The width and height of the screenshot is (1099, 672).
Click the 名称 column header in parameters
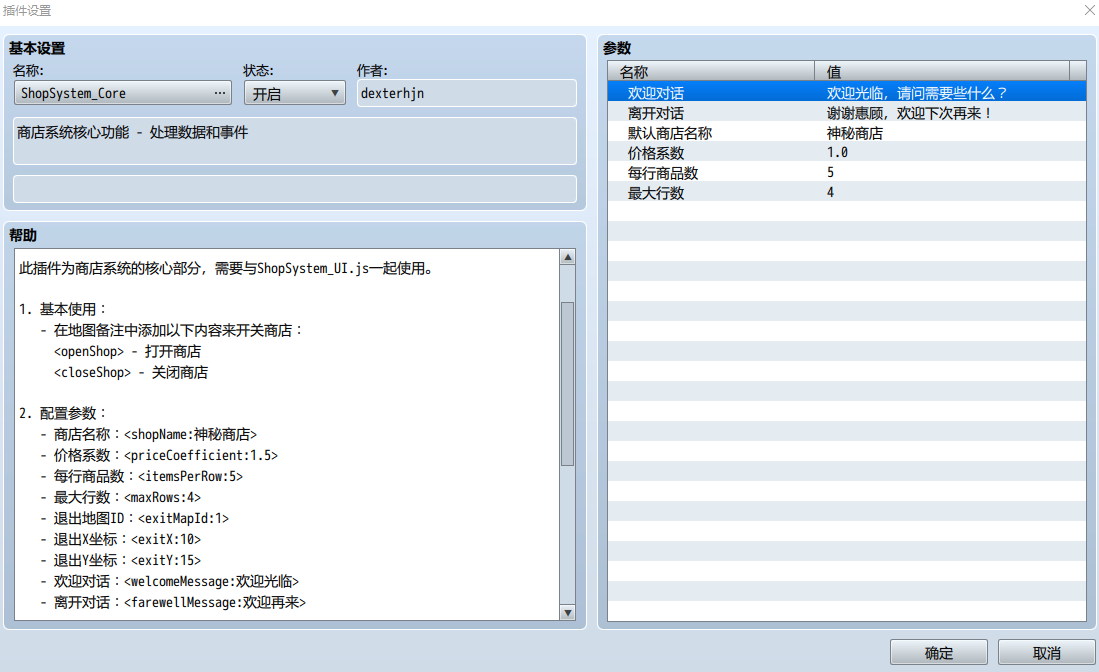point(711,71)
